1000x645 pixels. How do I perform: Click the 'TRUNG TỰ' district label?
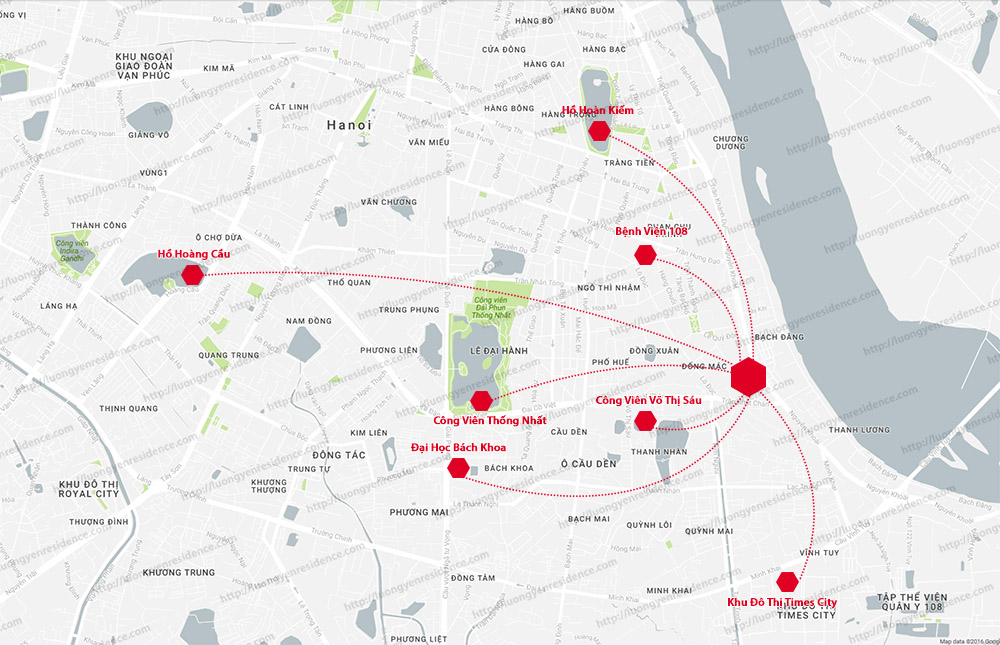click(309, 468)
